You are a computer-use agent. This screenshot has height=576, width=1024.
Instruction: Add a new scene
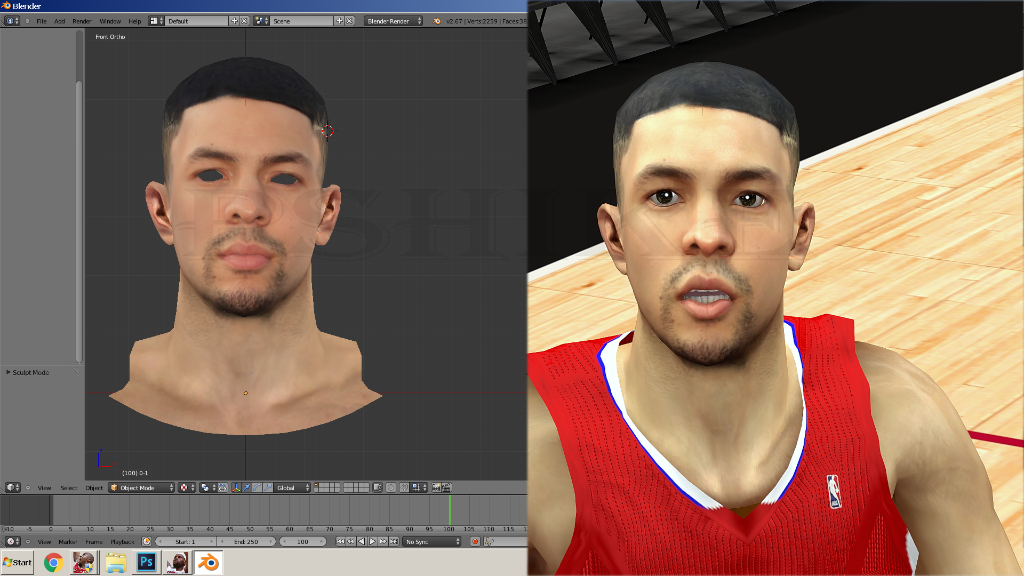[x=339, y=21]
